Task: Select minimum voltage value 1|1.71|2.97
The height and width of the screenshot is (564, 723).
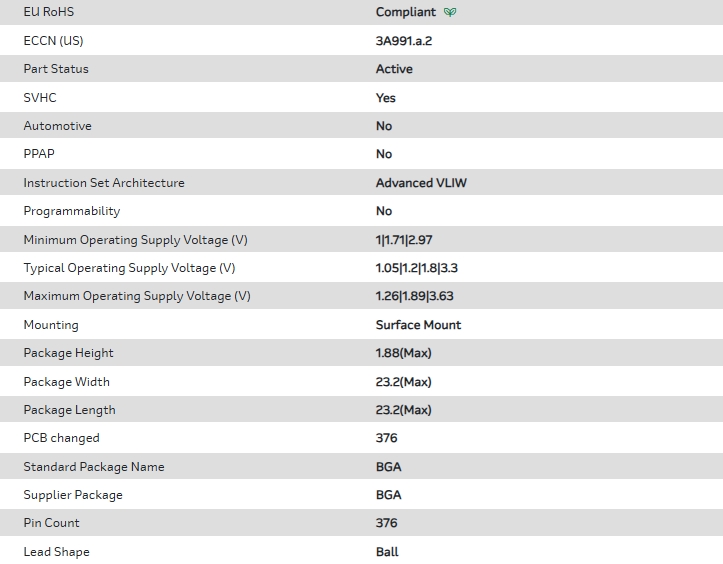Action: point(404,240)
